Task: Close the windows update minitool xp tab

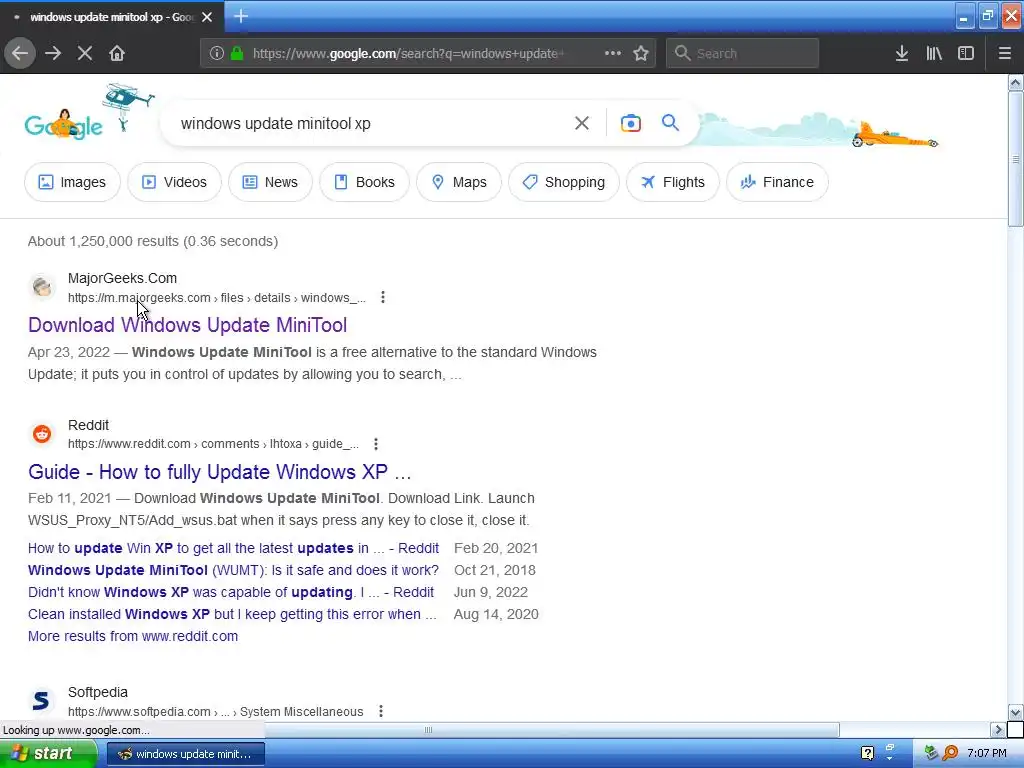Action: tap(207, 17)
